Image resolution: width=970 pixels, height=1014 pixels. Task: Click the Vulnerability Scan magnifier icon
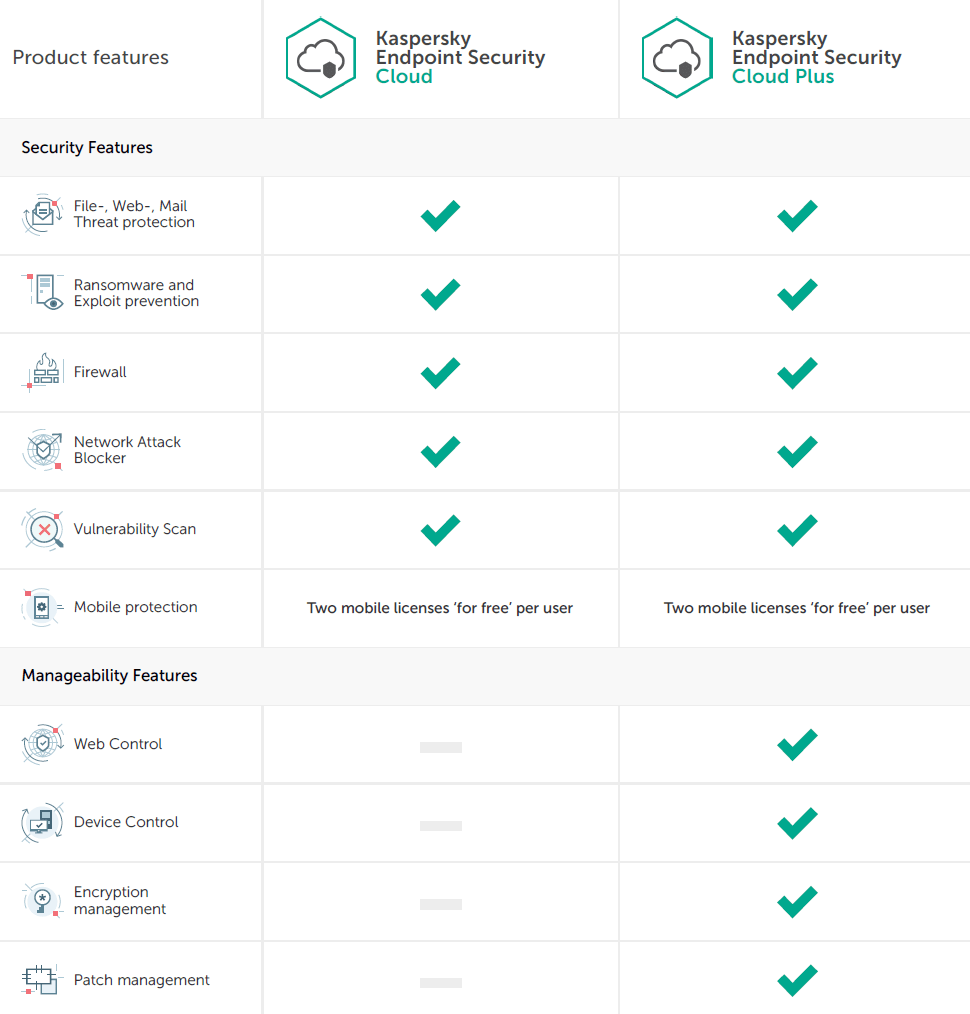coord(43,529)
